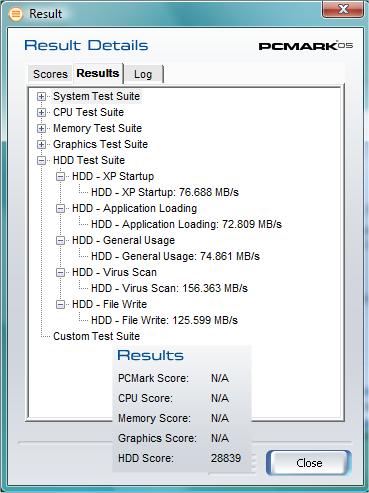Screen dimensions: 369x493
Task: Expand the System Test Suite node
Action: pos(41,96)
